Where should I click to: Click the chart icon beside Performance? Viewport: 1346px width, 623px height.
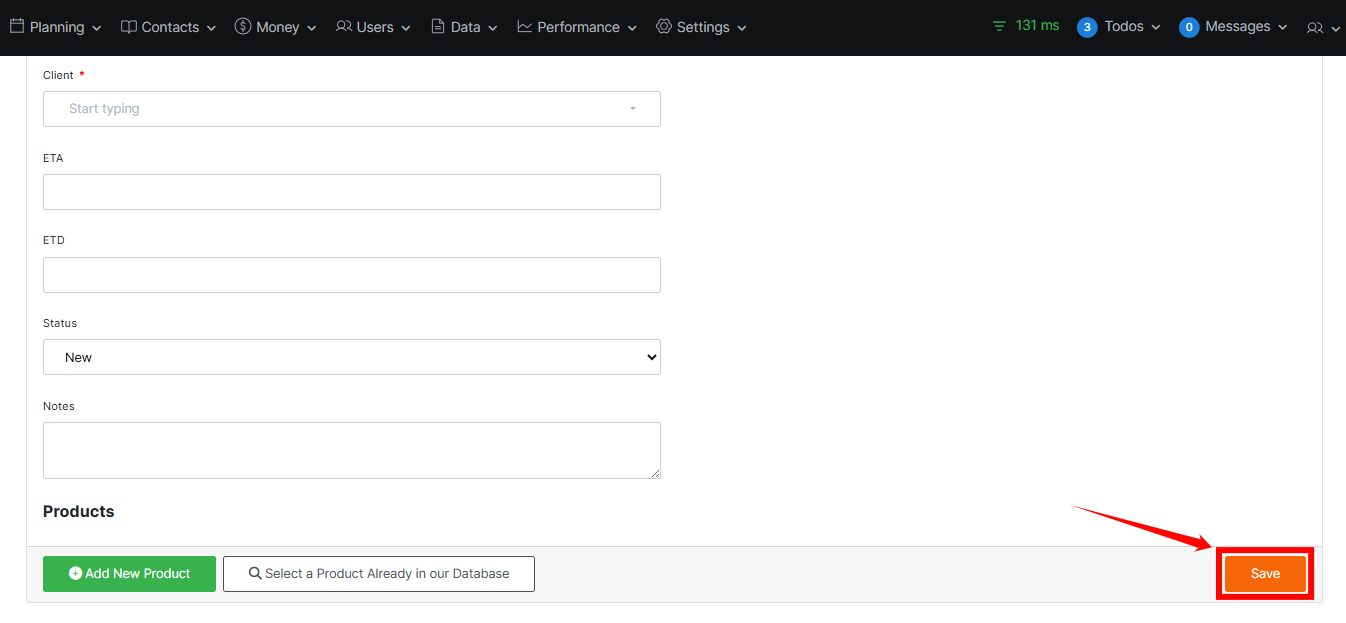525,27
